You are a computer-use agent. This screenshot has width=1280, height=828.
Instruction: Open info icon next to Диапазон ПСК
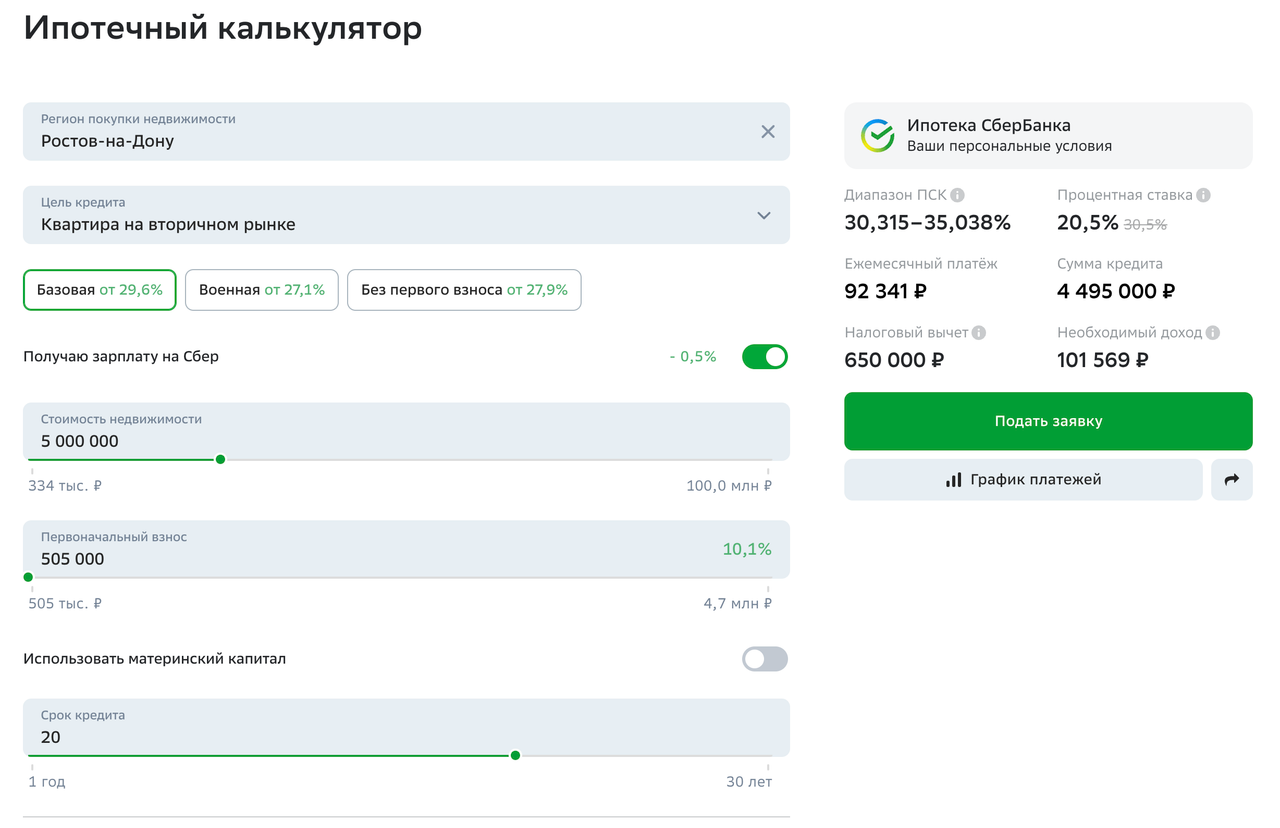[957, 195]
